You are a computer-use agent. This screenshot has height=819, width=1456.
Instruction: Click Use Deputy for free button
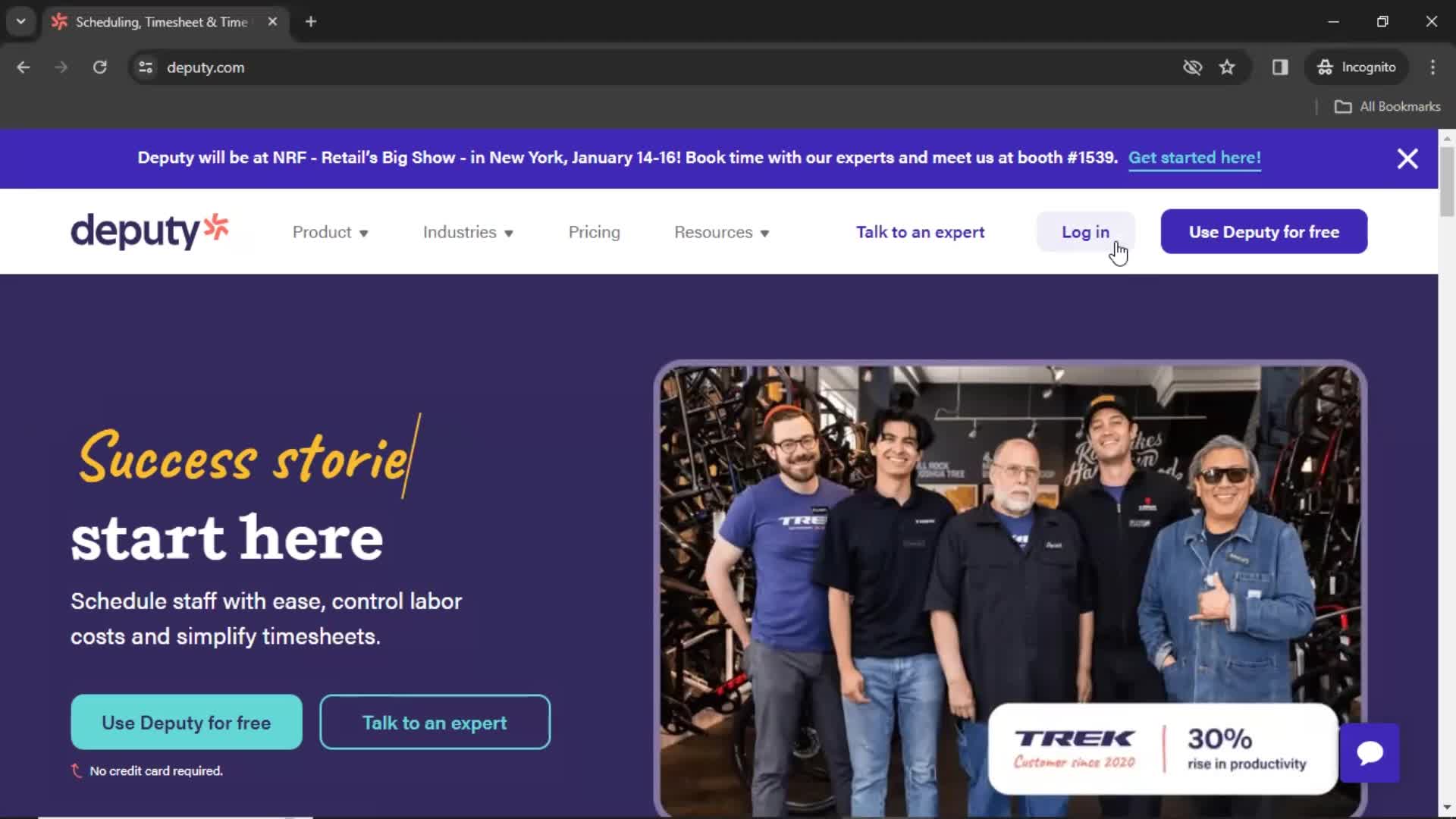(x=1264, y=232)
